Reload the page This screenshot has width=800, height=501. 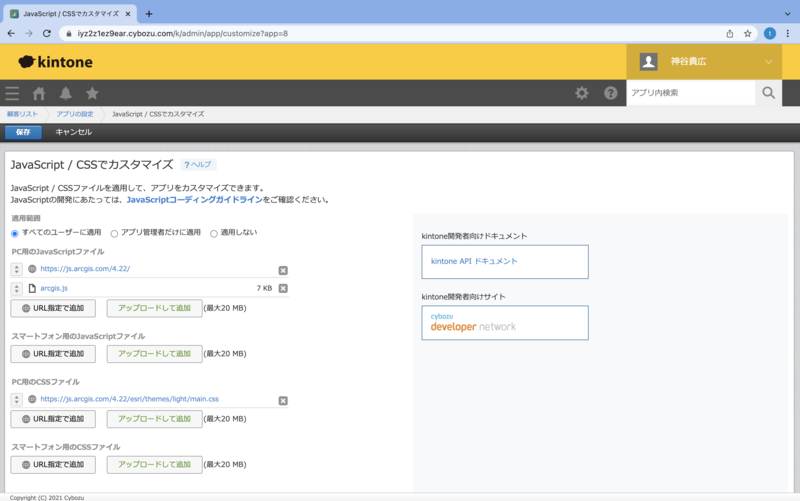coord(47,34)
